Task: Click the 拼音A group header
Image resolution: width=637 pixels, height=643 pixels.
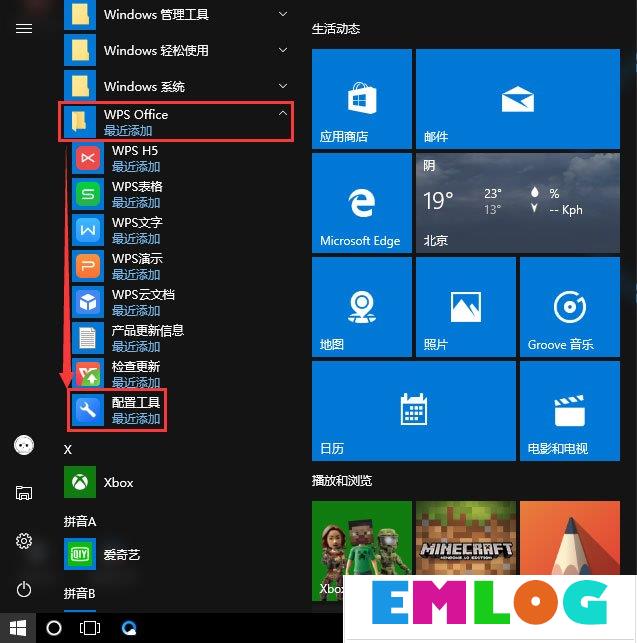Action: pos(80,522)
